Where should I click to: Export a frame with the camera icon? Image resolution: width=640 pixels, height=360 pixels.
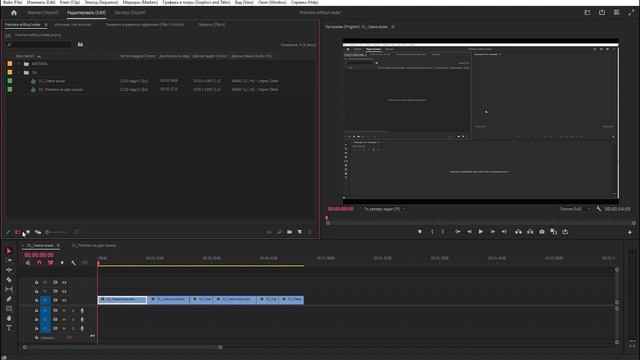pyautogui.click(x=542, y=232)
